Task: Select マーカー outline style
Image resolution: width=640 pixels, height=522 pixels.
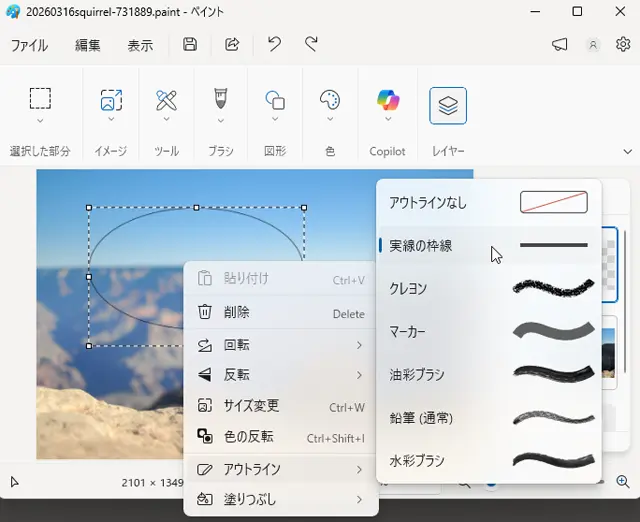Action: 489,331
